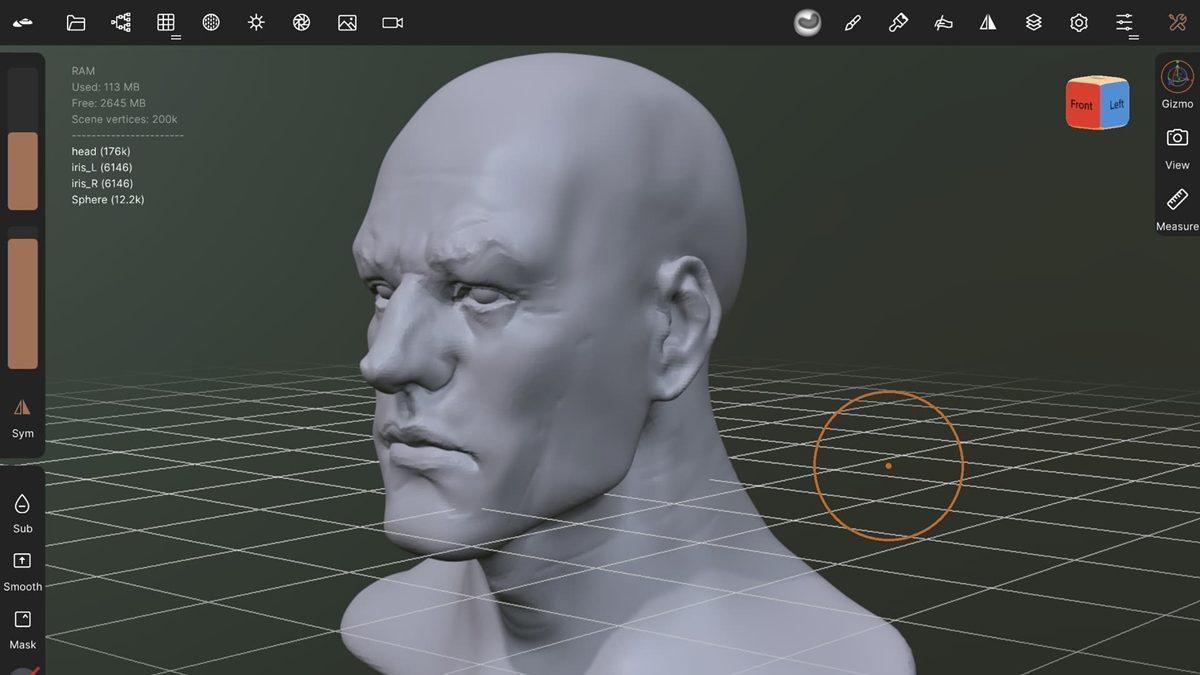Open the material settings
Image resolution: width=1200 pixels, height=675 pixels.
(x=211, y=21)
